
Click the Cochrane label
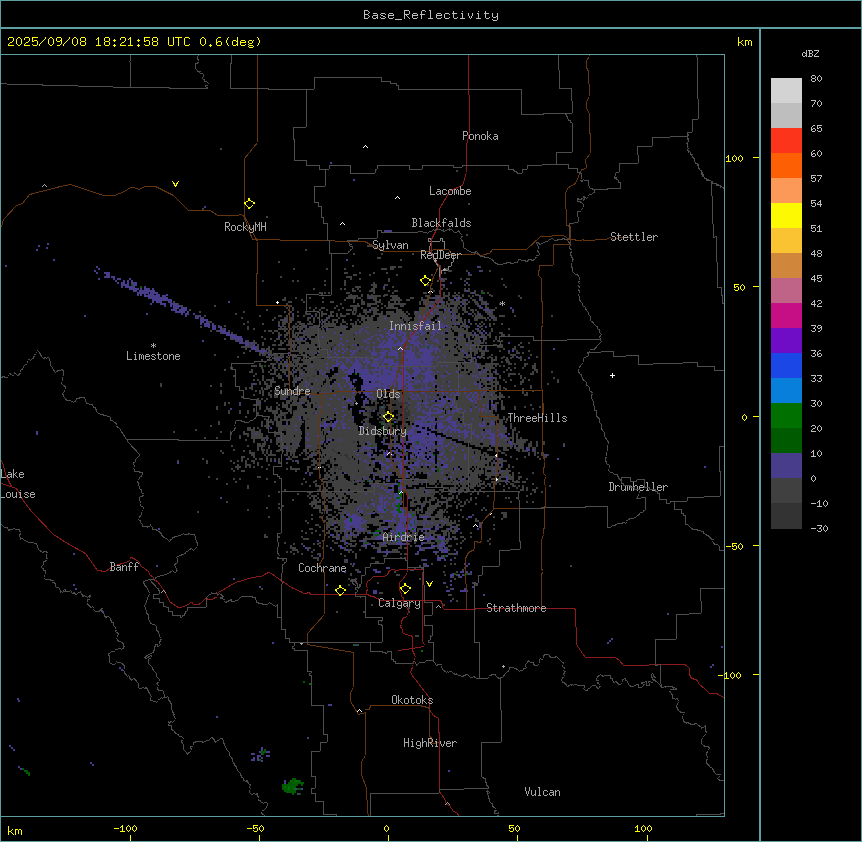[322, 568]
